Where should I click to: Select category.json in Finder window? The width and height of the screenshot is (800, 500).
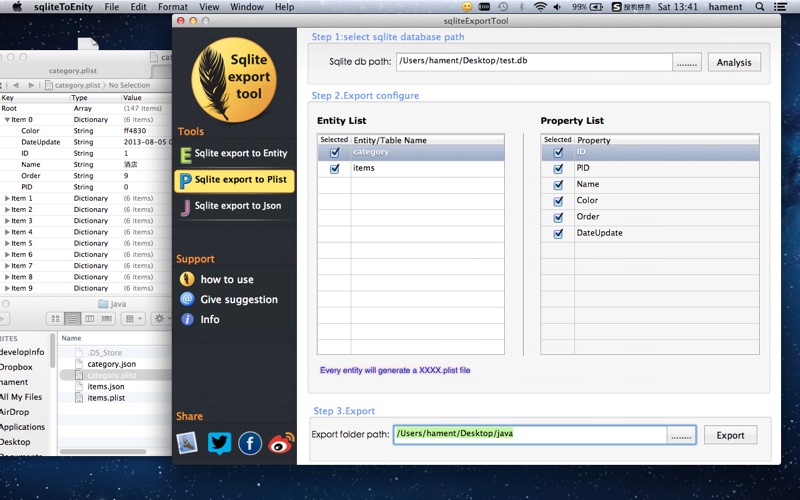[111, 364]
